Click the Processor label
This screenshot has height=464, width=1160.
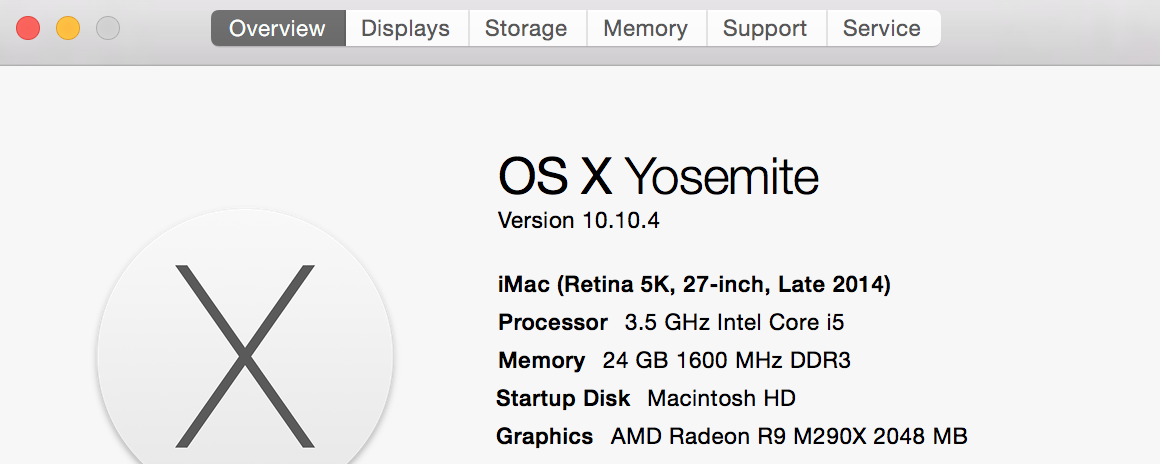(553, 323)
